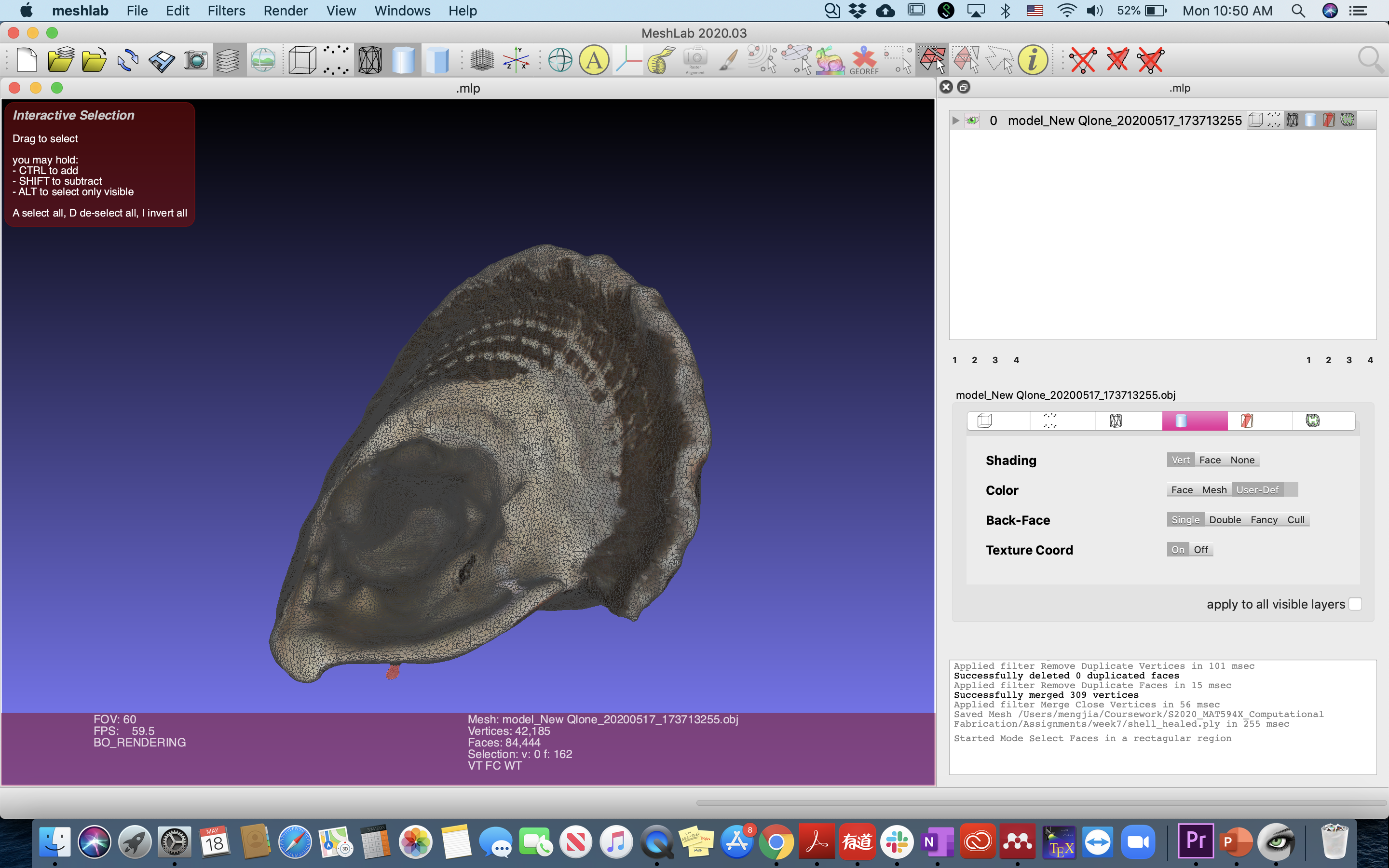1389x868 pixels.
Task: Open the points tab in render options
Action: point(1050,421)
